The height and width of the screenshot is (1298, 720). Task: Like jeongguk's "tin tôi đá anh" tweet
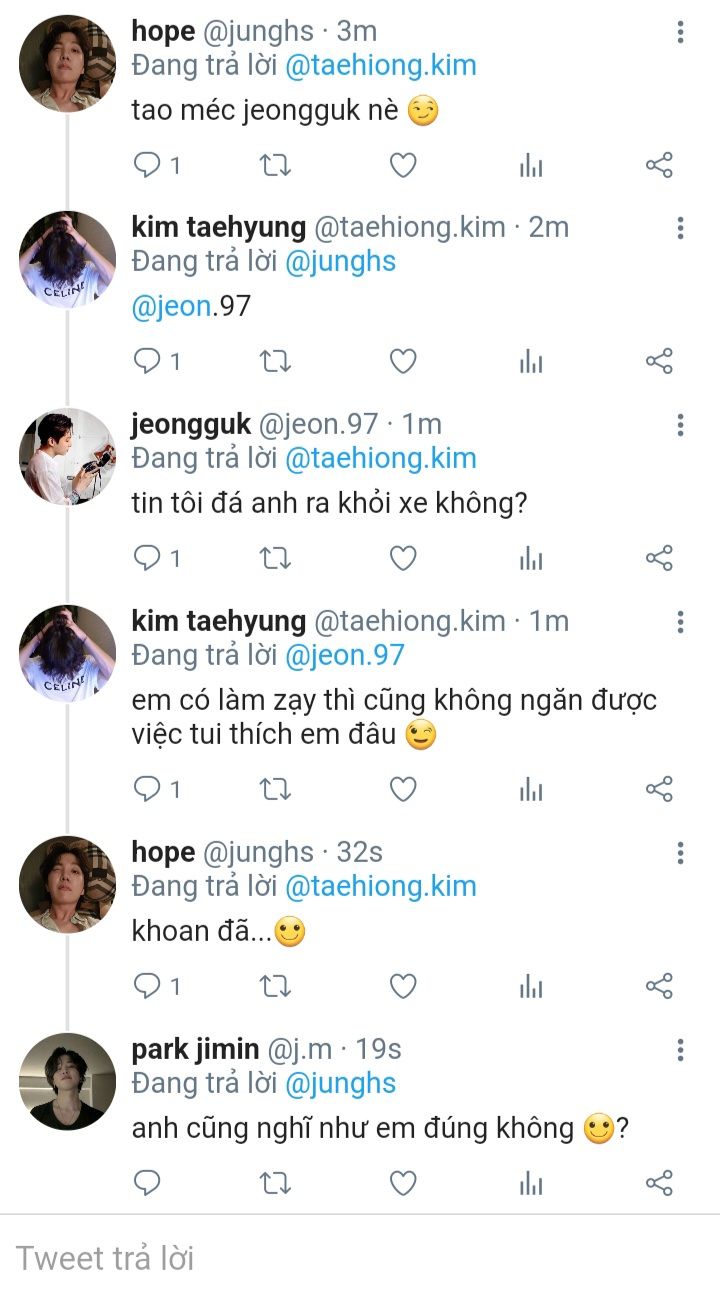[402, 558]
